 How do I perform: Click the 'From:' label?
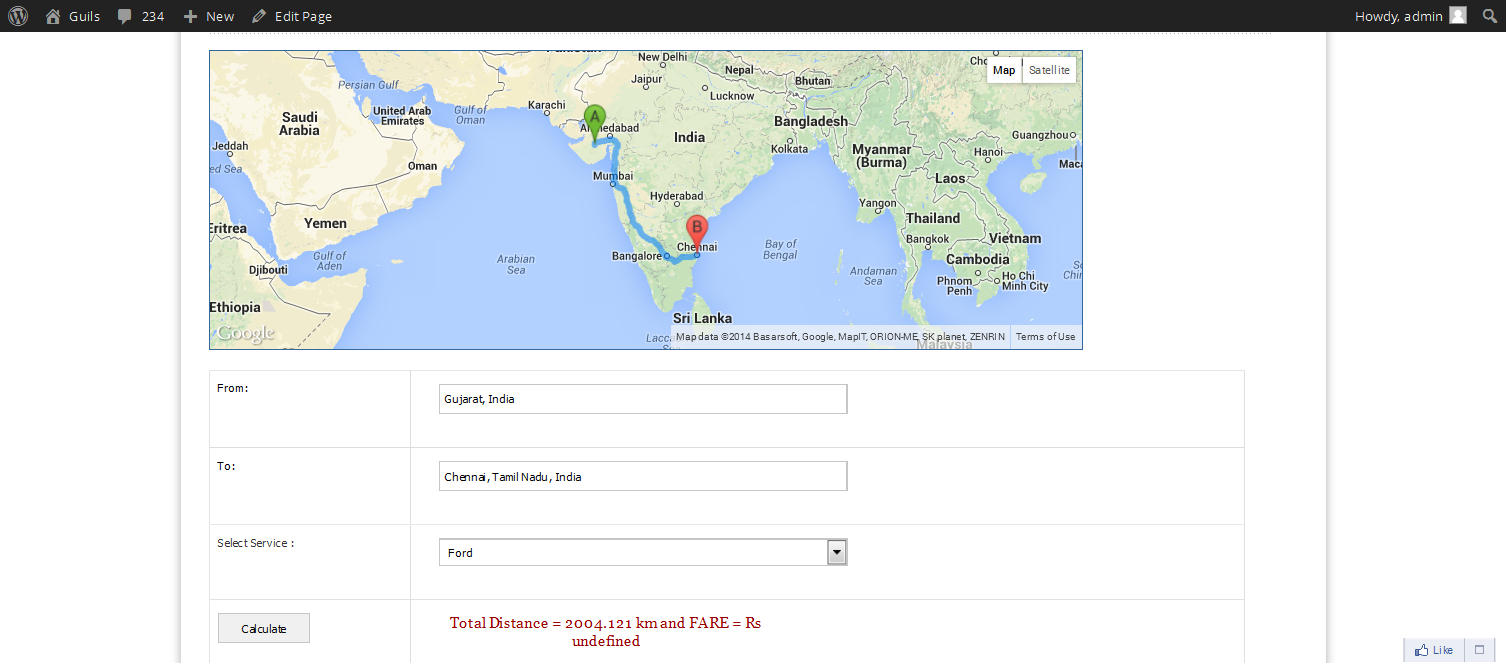233,388
